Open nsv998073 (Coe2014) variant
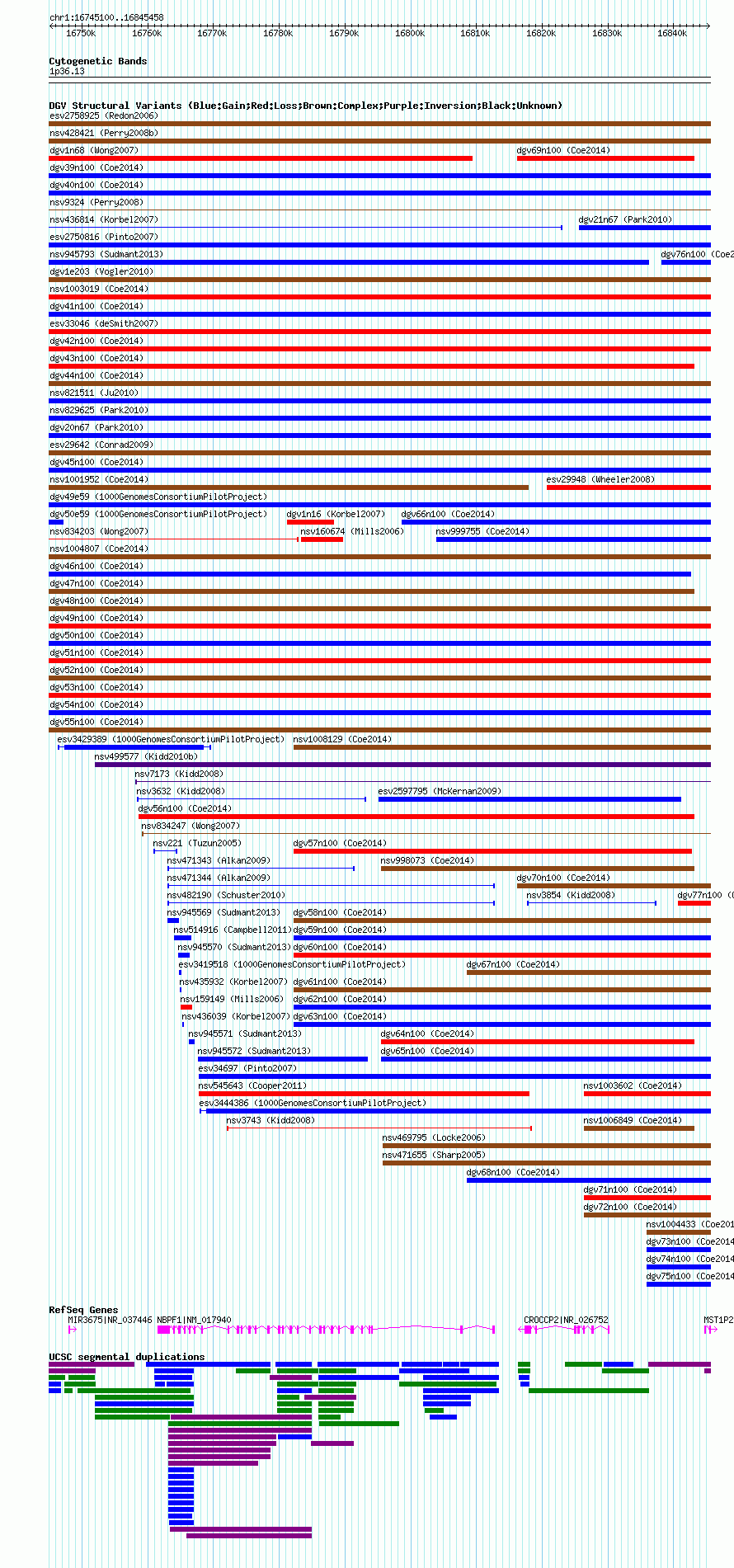The width and height of the screenshot is (734, 1568). [428, 860]
